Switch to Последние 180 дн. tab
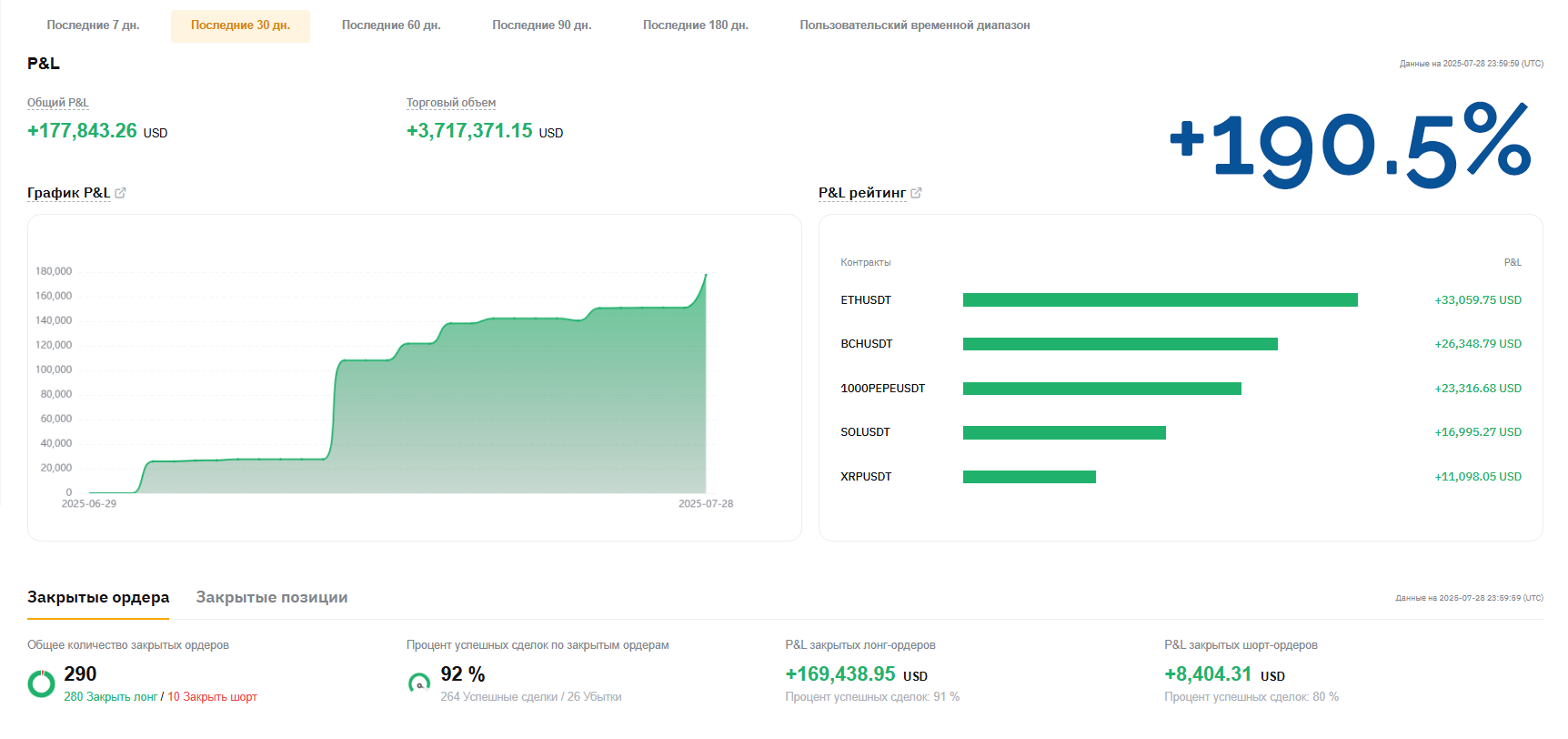The image size is (1568, 739). [x=696, y=25]
